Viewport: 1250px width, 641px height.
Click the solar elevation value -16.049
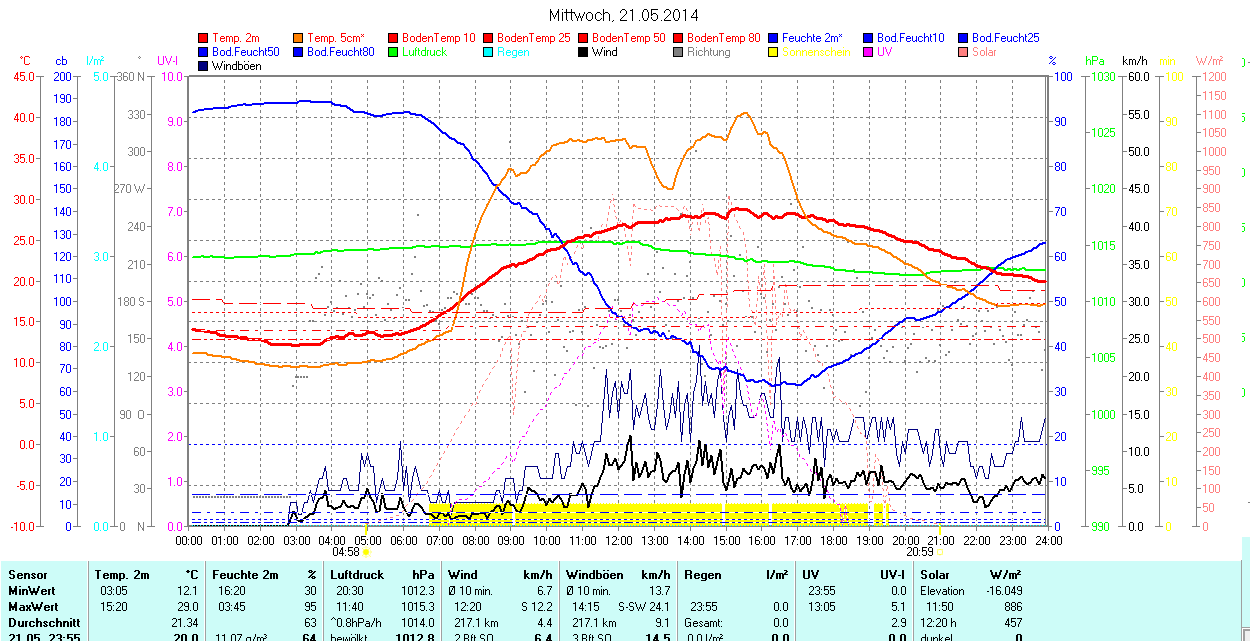[1003, 591]
